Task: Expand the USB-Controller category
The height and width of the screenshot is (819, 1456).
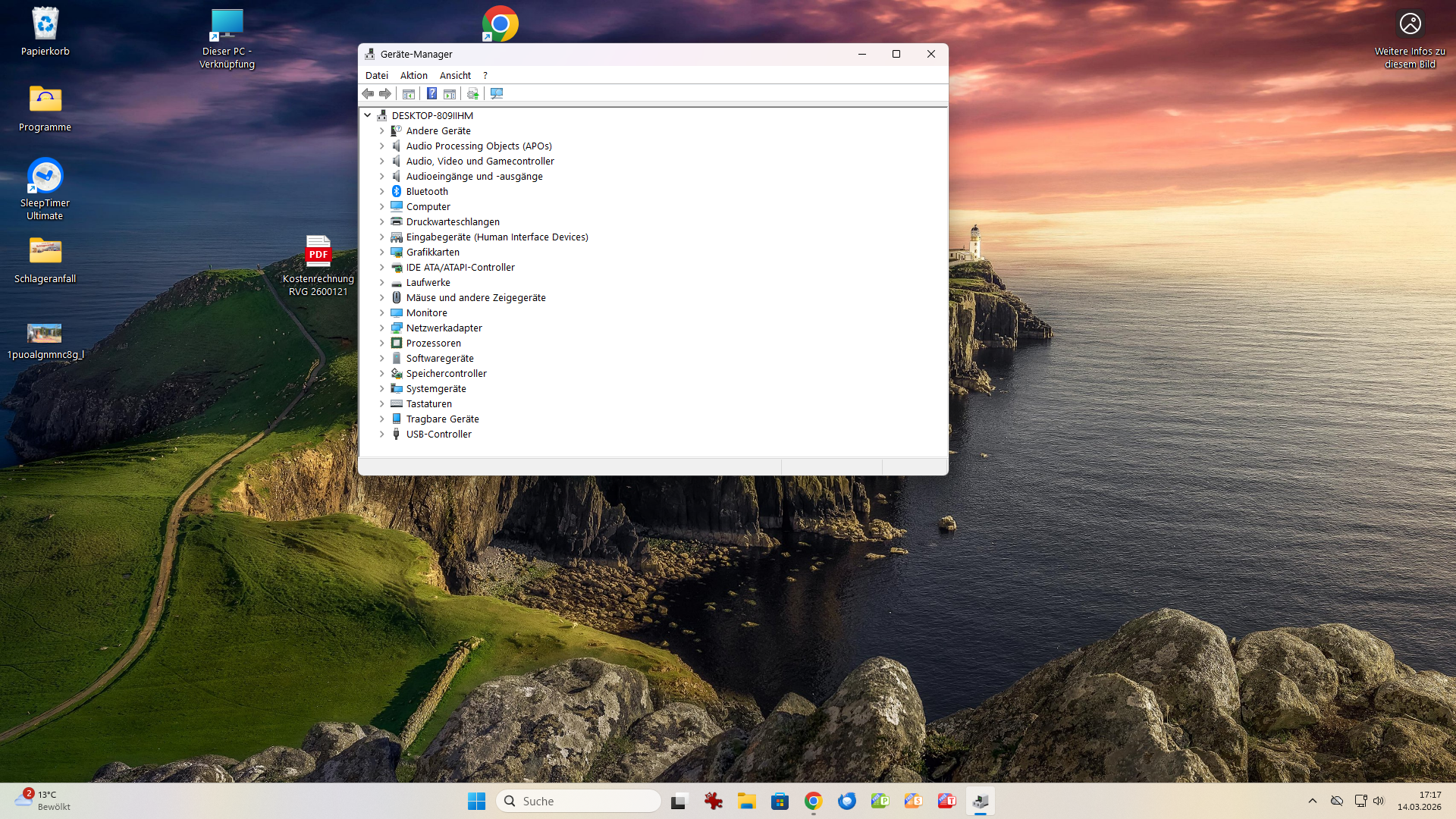Action: [382, 434]
